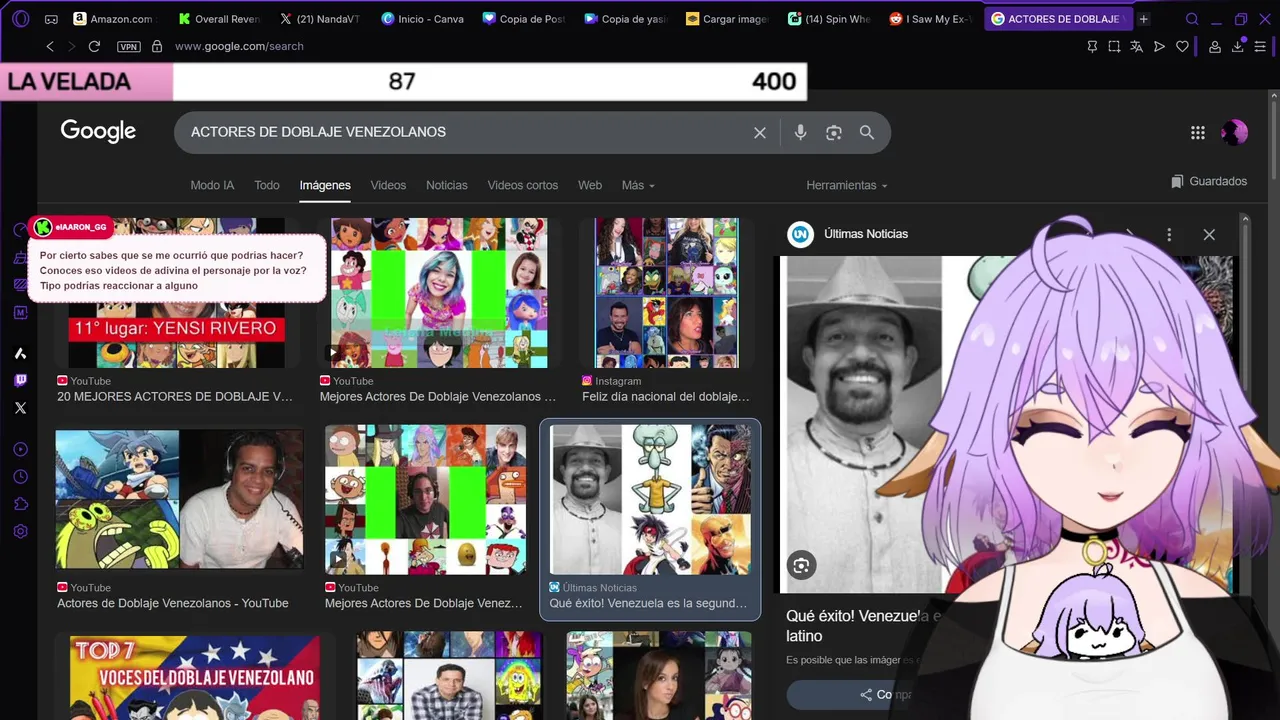Clear the Google search box with the X
1280x720 pixels.
760,132
